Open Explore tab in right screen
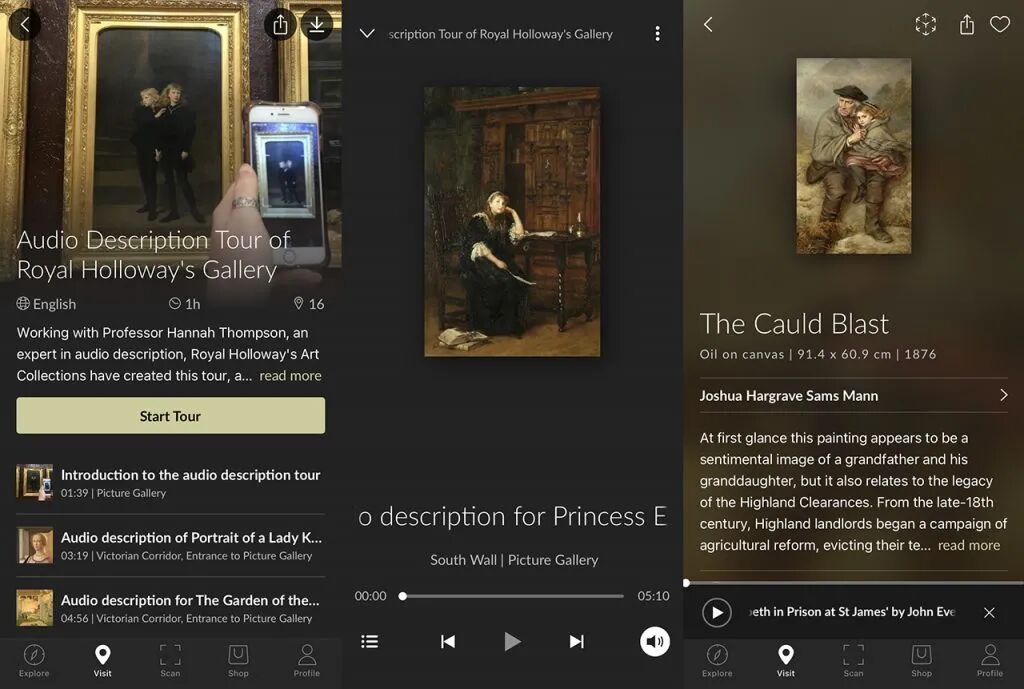The width and height of the screenshot is (1024, 689). (x=717, y=661)
